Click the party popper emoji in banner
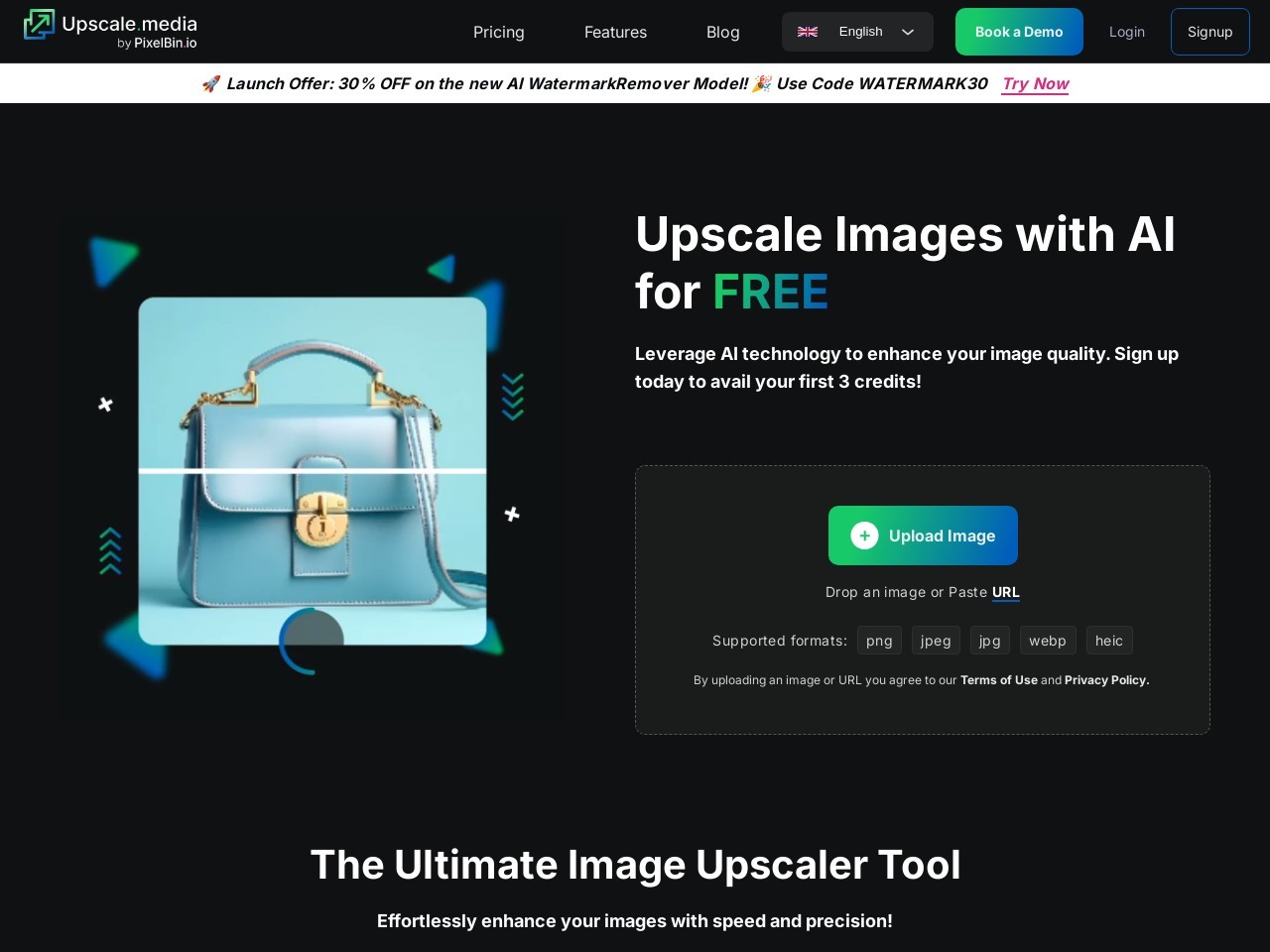 pyautogui.click(x=761, y=83)
